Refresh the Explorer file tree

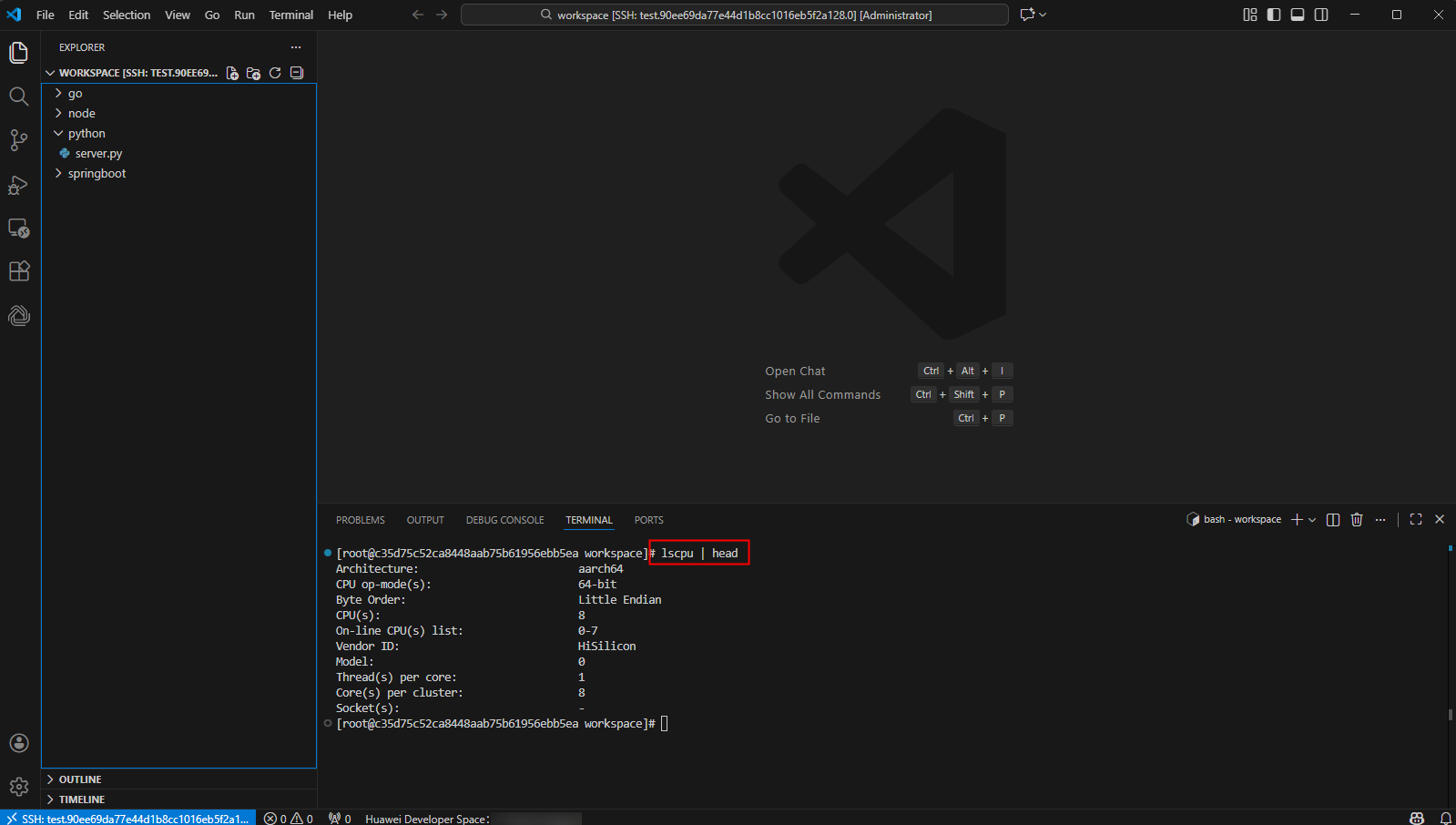pos(275,73)
